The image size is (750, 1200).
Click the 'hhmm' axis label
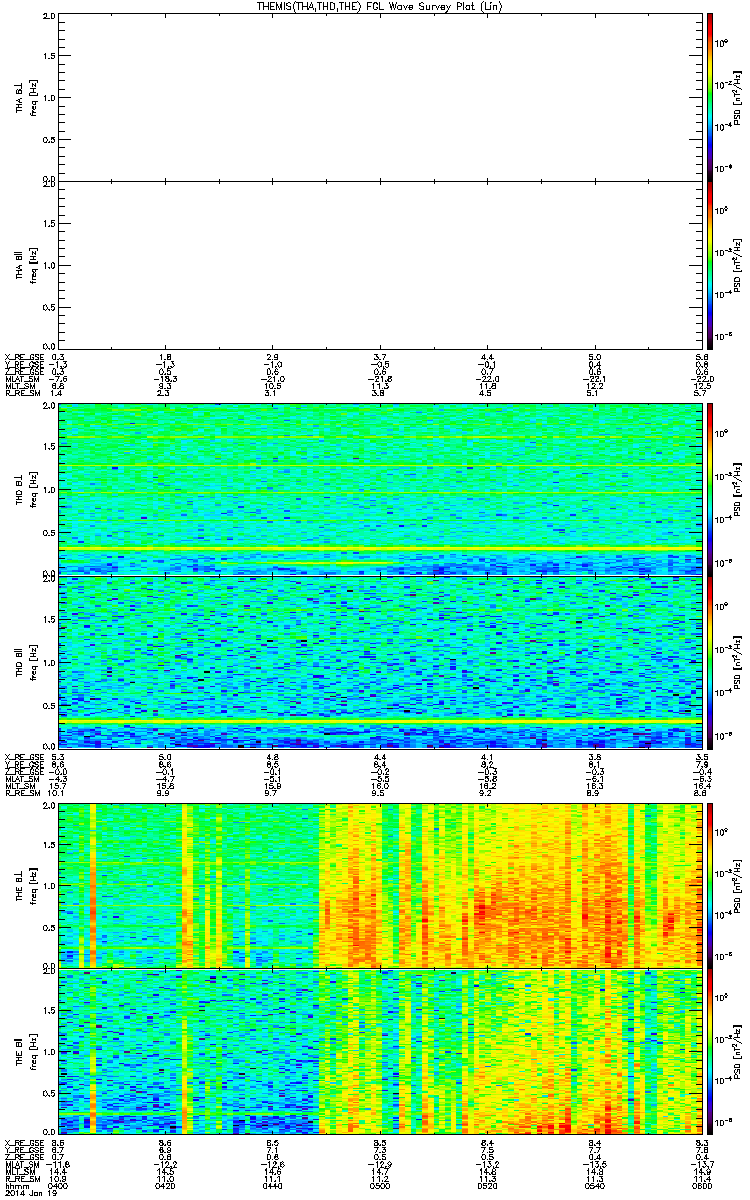coord(15,1185)
